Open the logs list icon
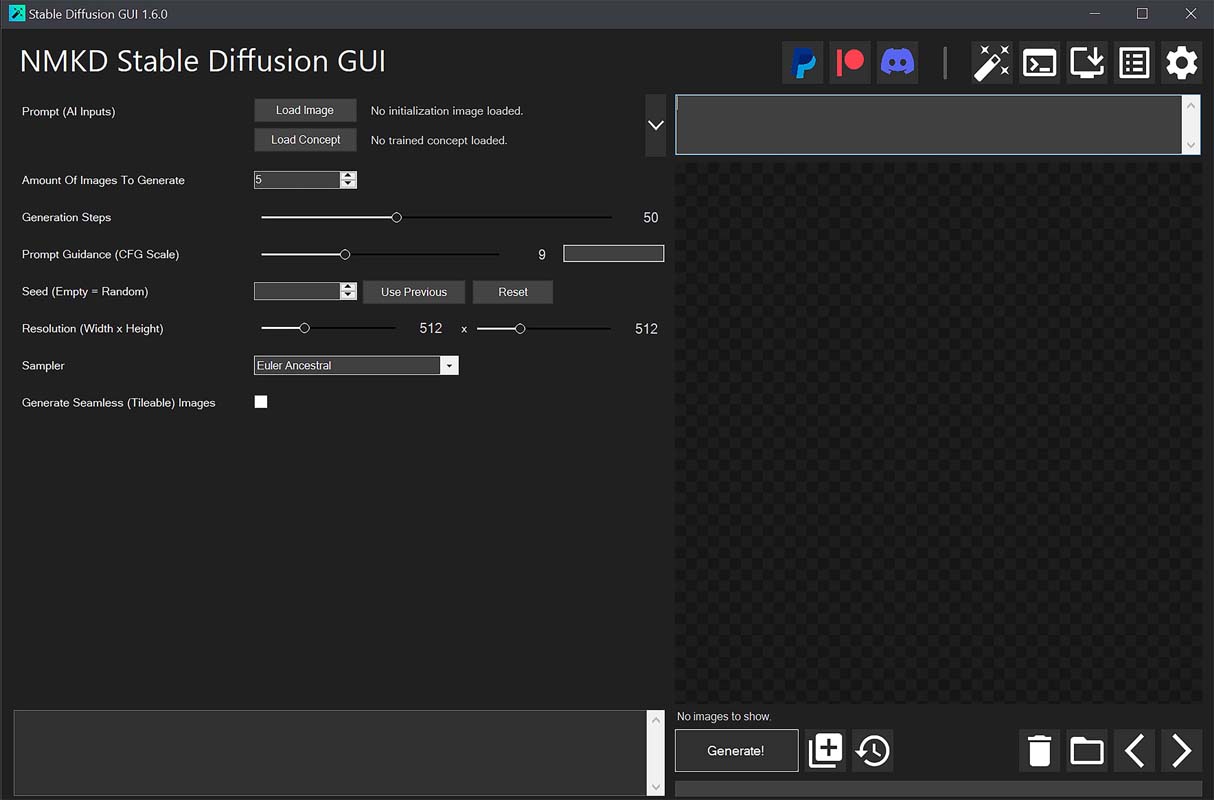Viewport: 1214px width, 800px height. pyautogui.click(x=1134, y=63)
